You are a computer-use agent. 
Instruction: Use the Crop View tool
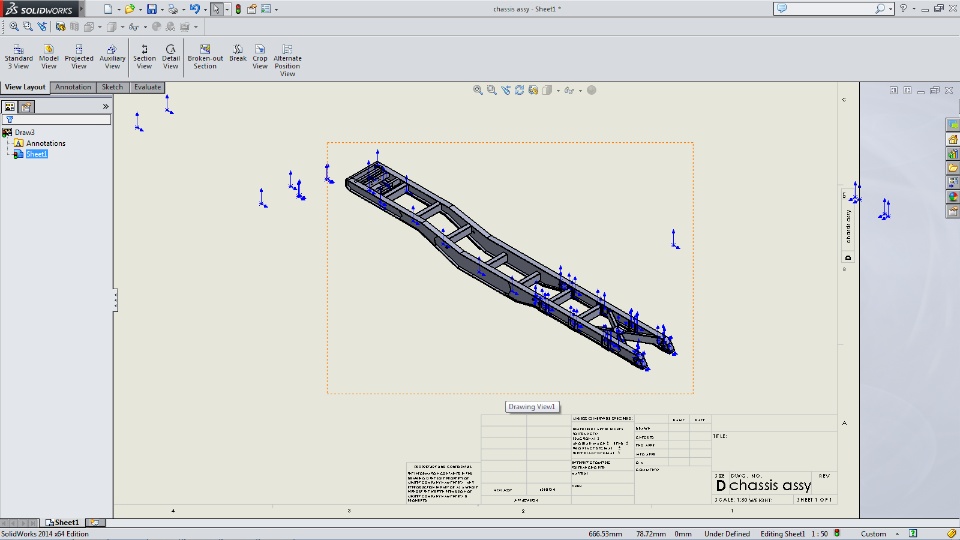[260, 57]
